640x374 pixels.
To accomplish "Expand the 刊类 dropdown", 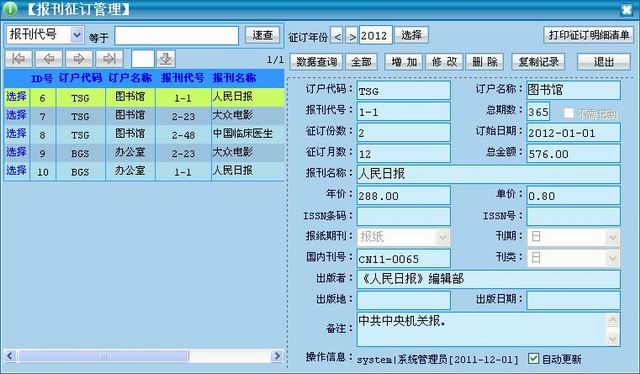I will [612, 258].
